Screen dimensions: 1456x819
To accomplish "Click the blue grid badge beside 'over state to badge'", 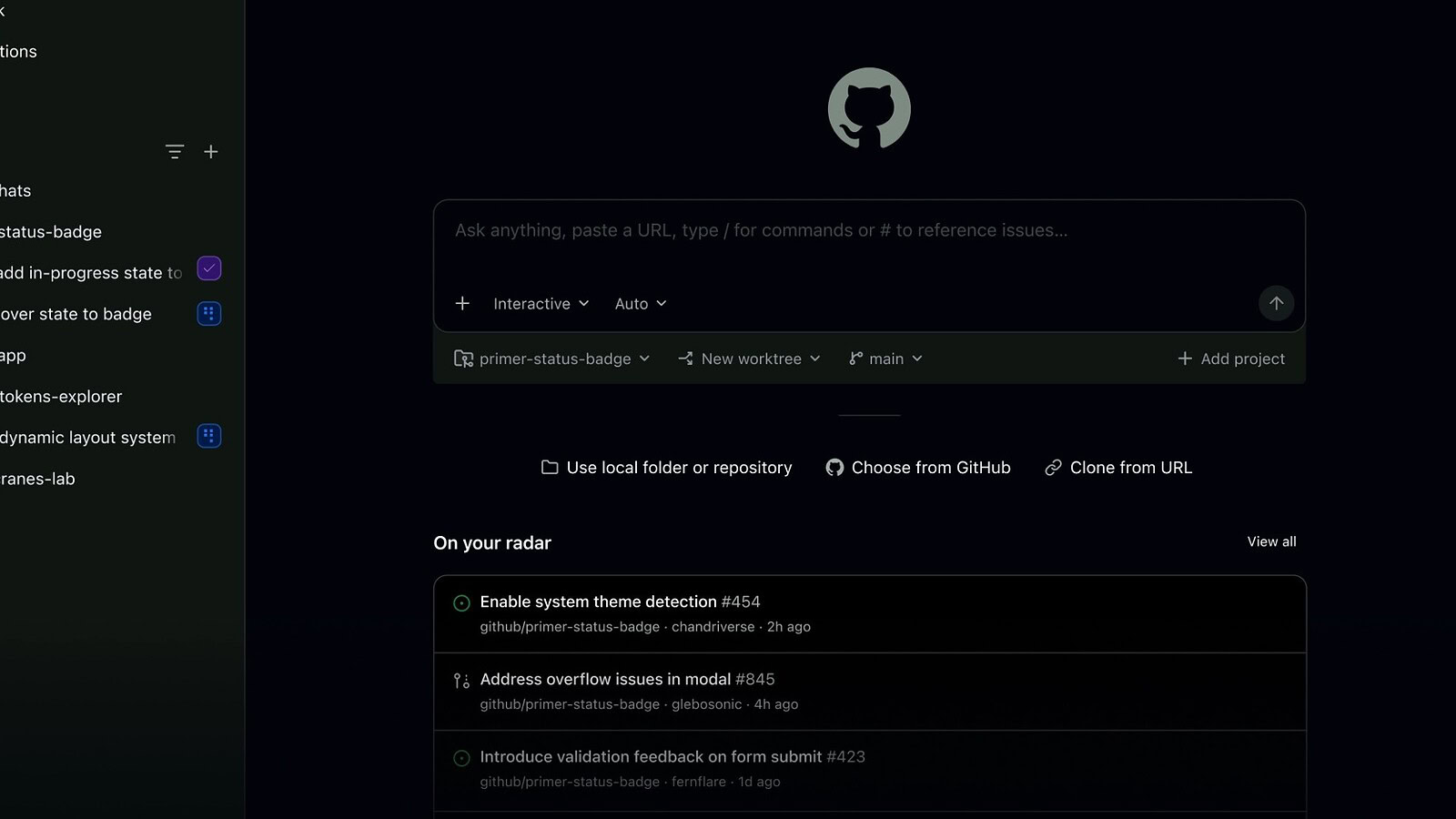I will click(x=209, y=313).
